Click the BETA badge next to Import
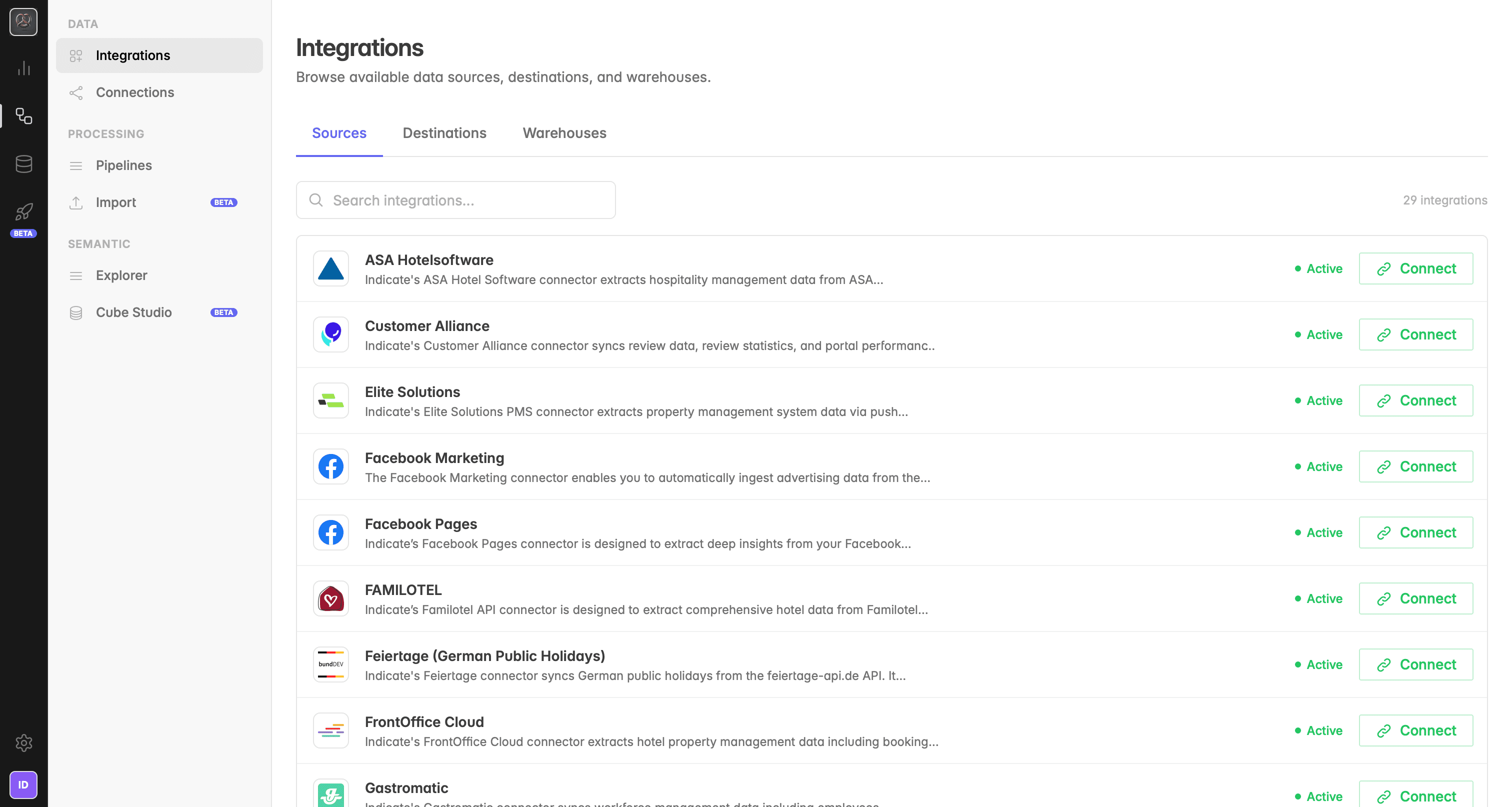1512x807 pixels. click(x=223, y=202)
